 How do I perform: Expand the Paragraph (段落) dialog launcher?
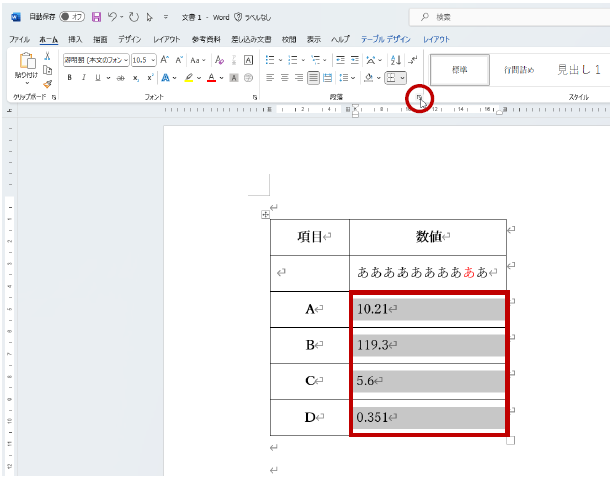420,98
